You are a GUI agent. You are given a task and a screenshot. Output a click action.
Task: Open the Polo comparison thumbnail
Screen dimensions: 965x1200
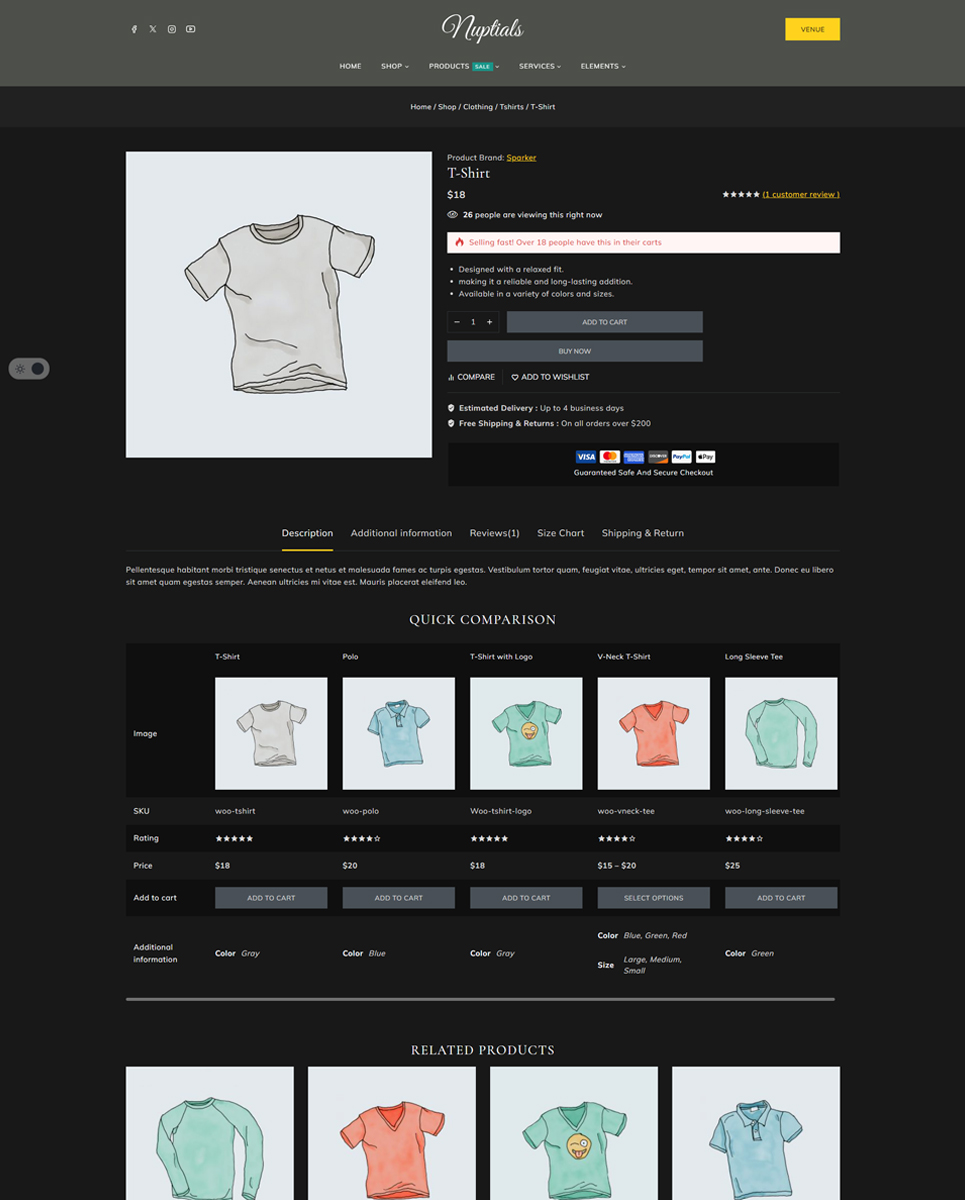pos(399,734)
